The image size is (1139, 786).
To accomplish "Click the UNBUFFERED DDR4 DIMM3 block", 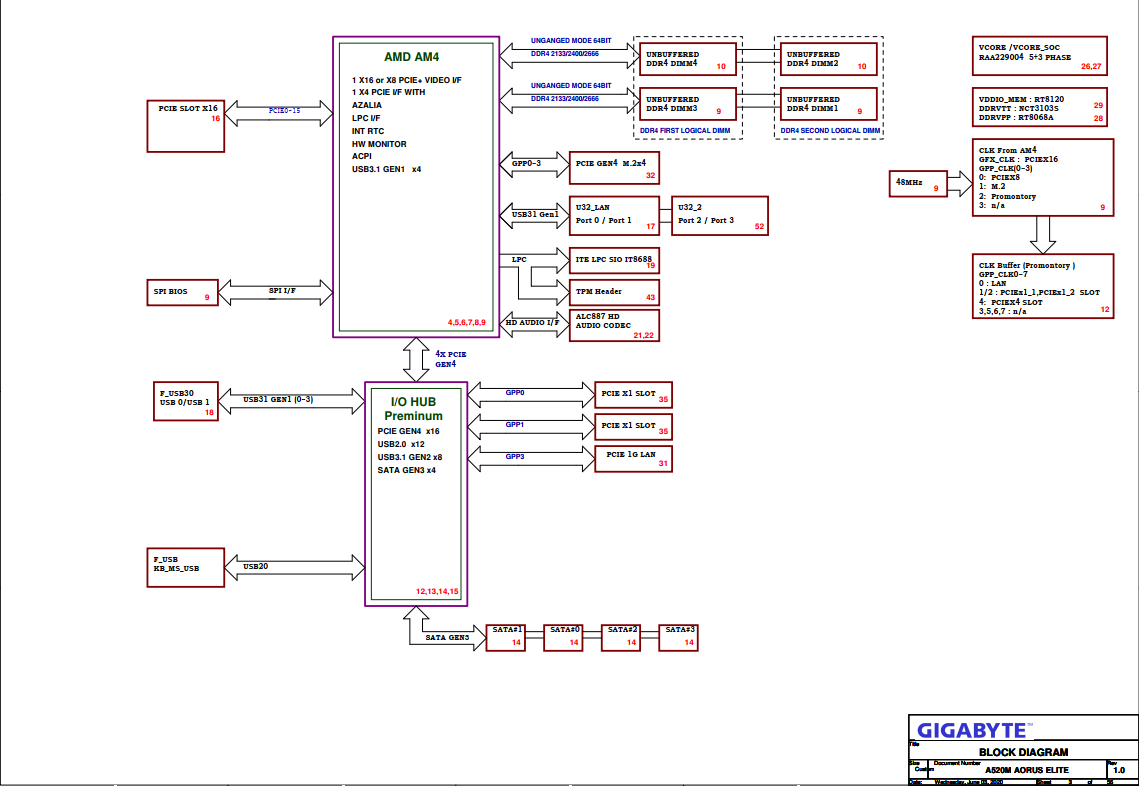I will point(688,104).
